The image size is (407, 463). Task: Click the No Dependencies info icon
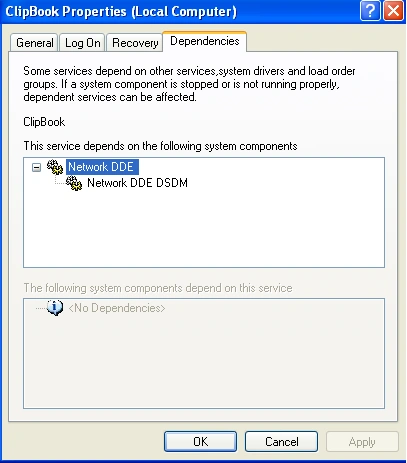[x=55, y=308]
